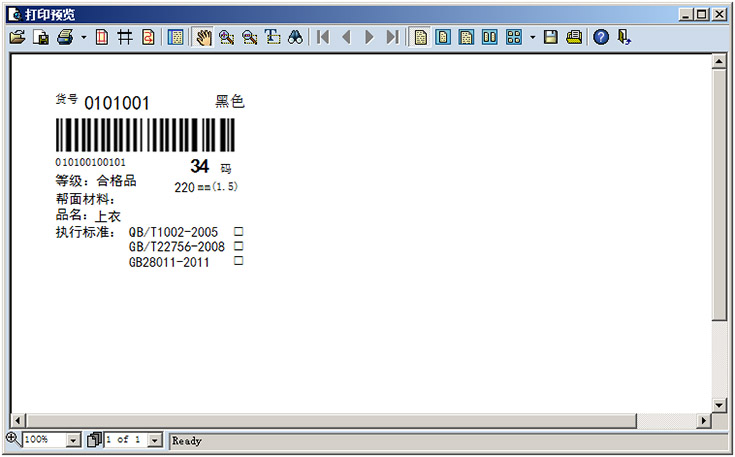Click the zoom percentage input field

pyautogui.click(x=45, y=440)
